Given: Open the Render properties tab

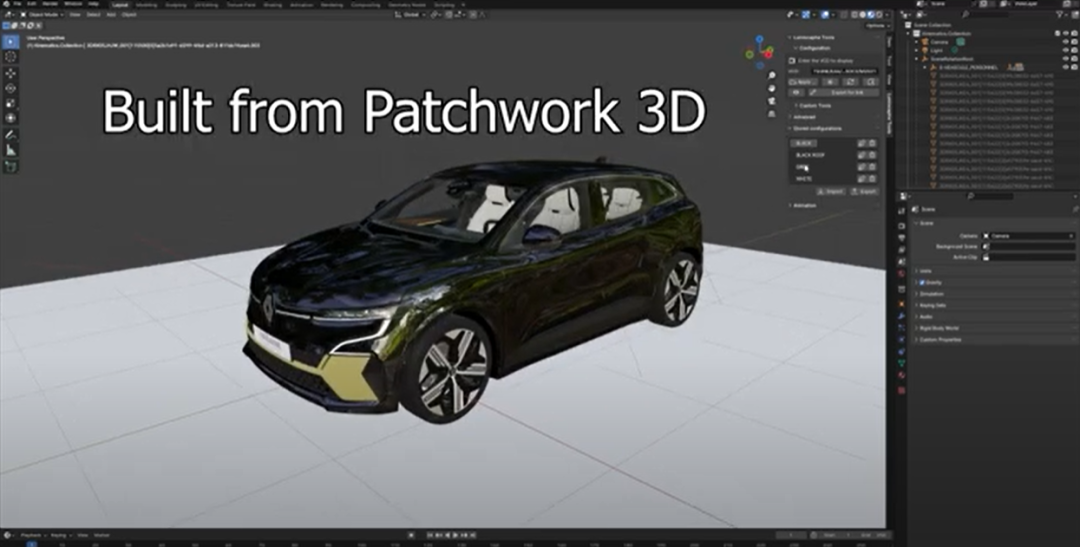Looking at the screenshot, I should tap(902, 226).
